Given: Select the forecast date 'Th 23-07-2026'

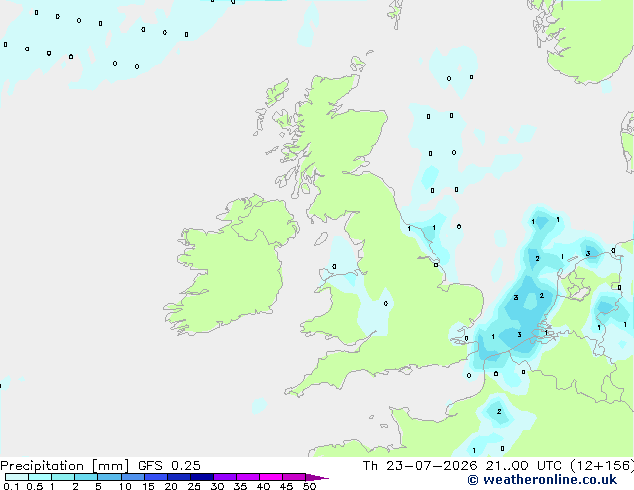Looking at the screenshot, I should [x=419, y=466].
